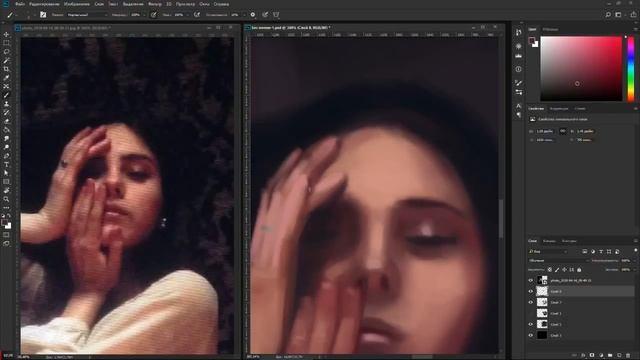The image size is (640, 360).
Task: Select the Gradient tool
Action: (x=6, y=130)
